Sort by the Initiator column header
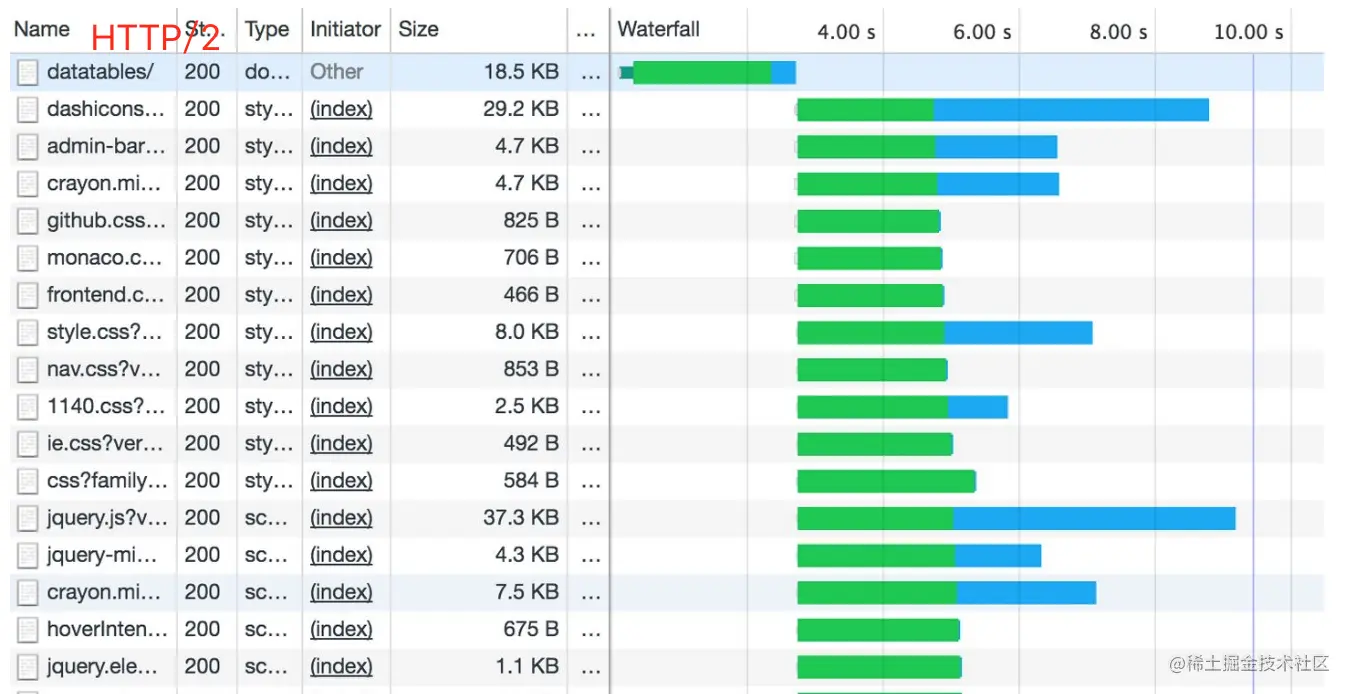The image size is (1350, 694). click(345, 29)
